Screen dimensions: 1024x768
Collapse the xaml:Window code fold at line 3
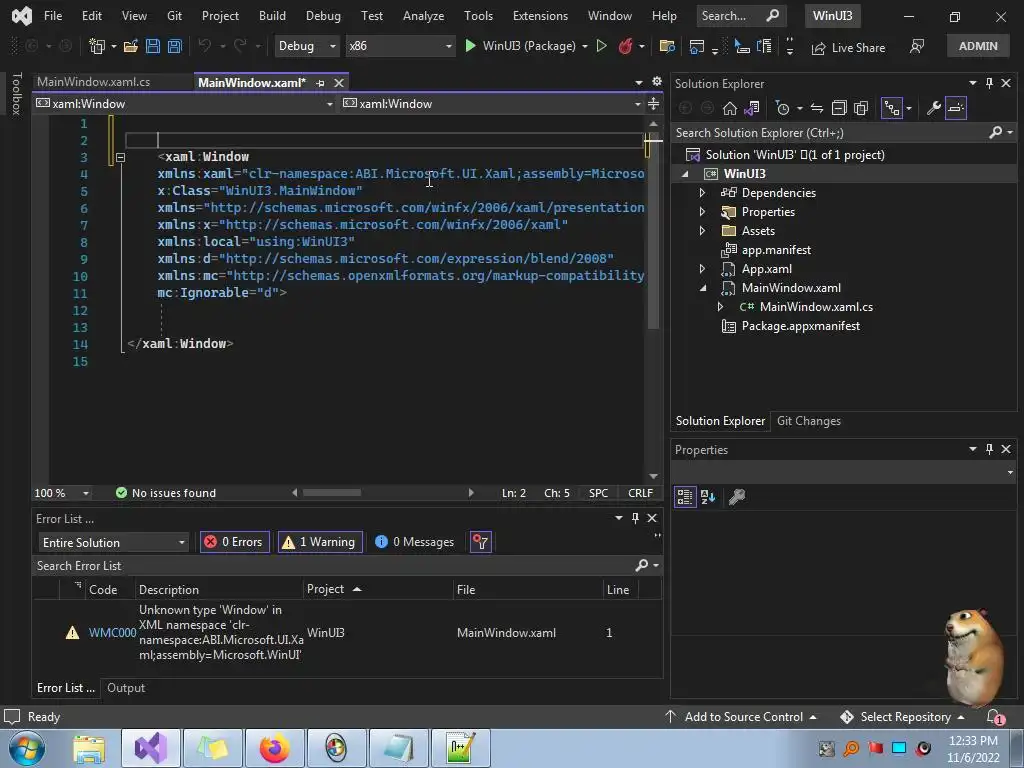(120, 157)
